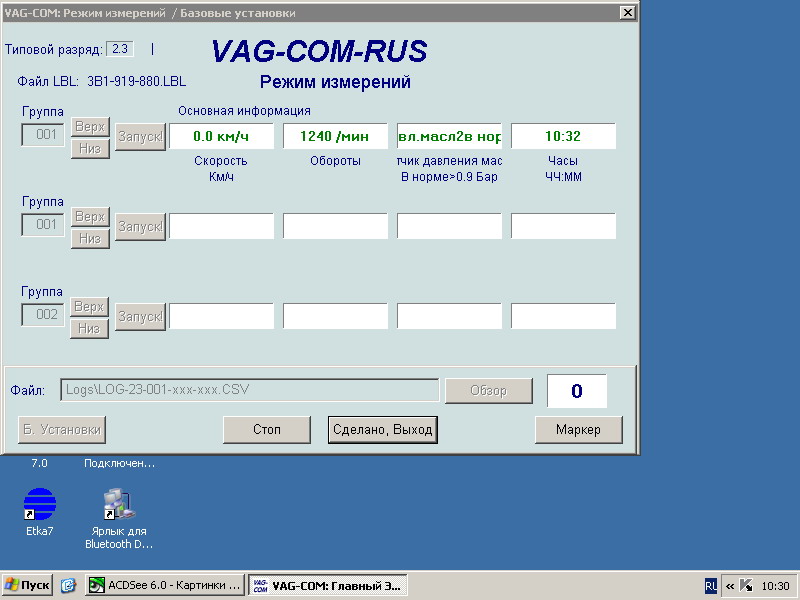This screenshot has height=600, width=800.
Task: Expand hidden tray icons arrow
Action: (x=730, y=586)
